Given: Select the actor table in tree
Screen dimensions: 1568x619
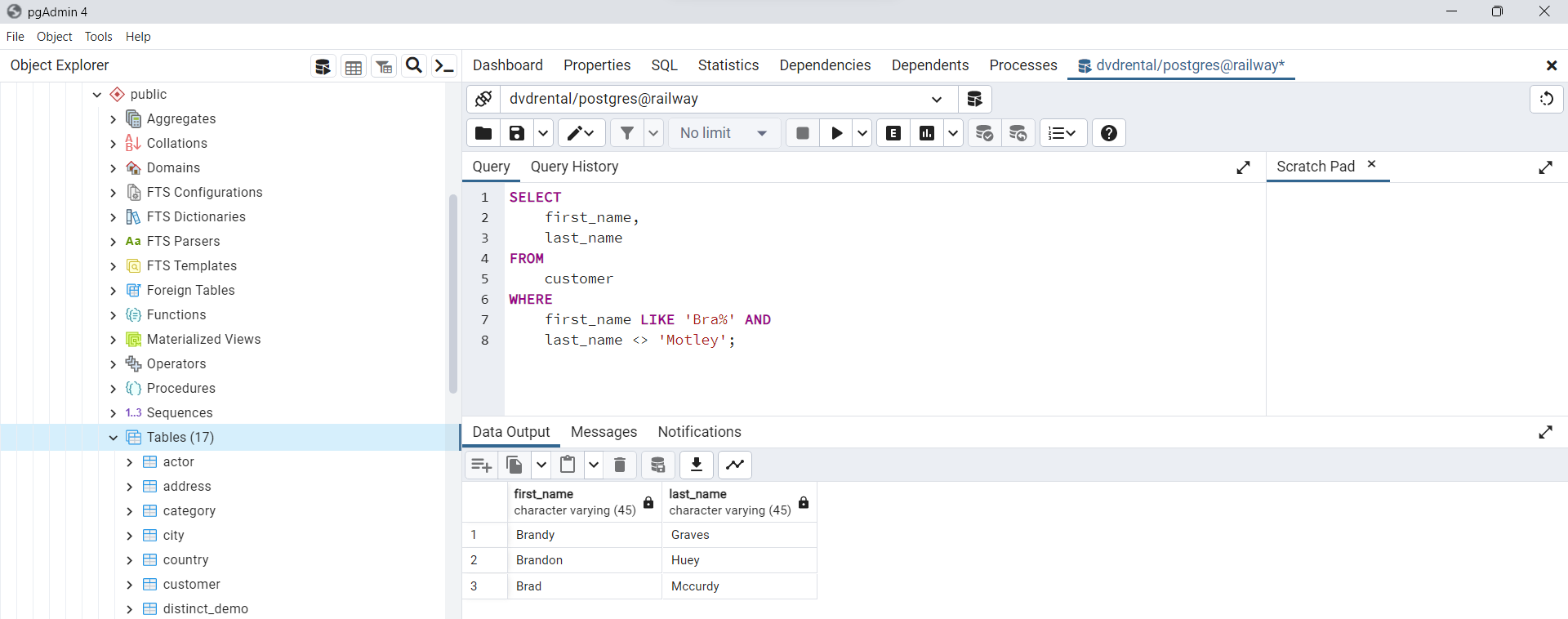Looking at the screenshot, I should click(178, 462).
